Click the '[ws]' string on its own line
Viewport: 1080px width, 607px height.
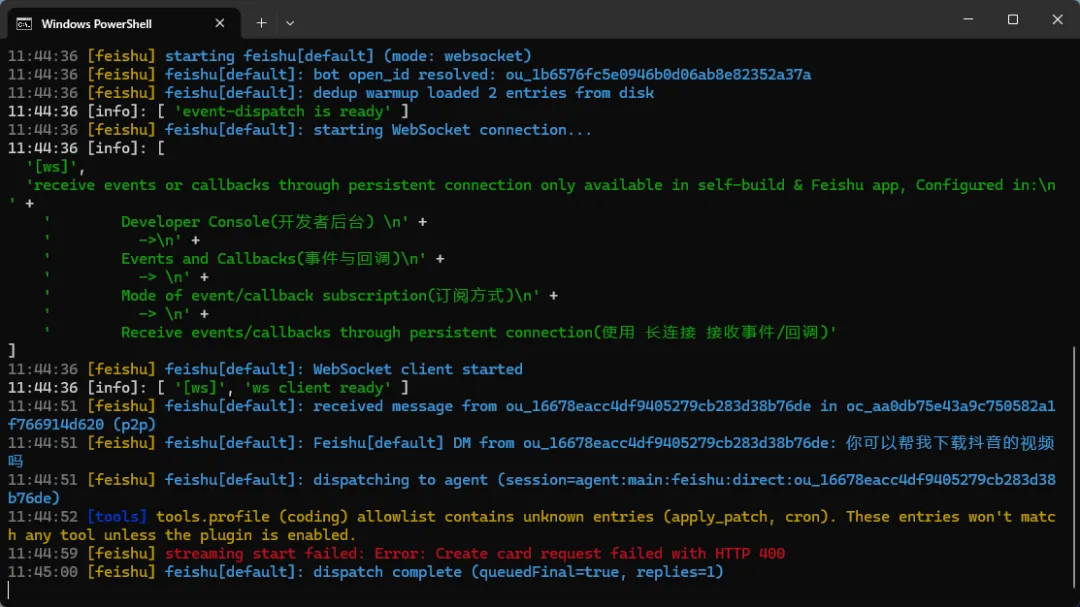point(52,167)
